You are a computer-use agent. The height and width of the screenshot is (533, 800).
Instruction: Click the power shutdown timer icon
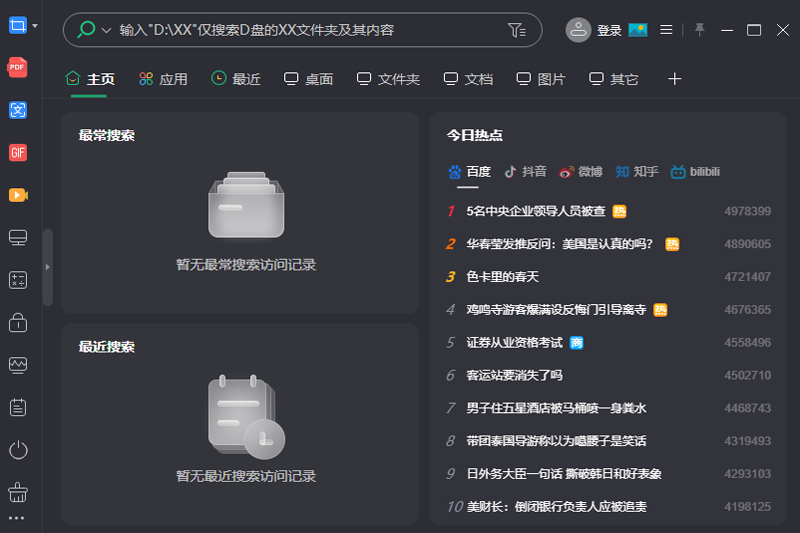18,450
